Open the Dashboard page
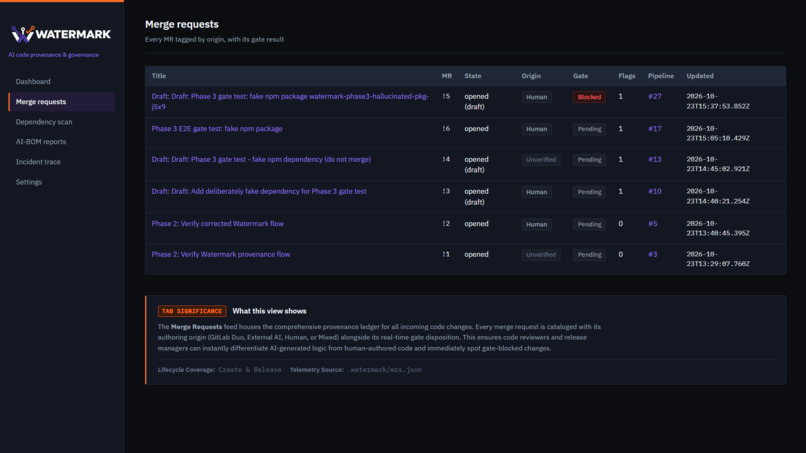 click(x=33, y=81)
